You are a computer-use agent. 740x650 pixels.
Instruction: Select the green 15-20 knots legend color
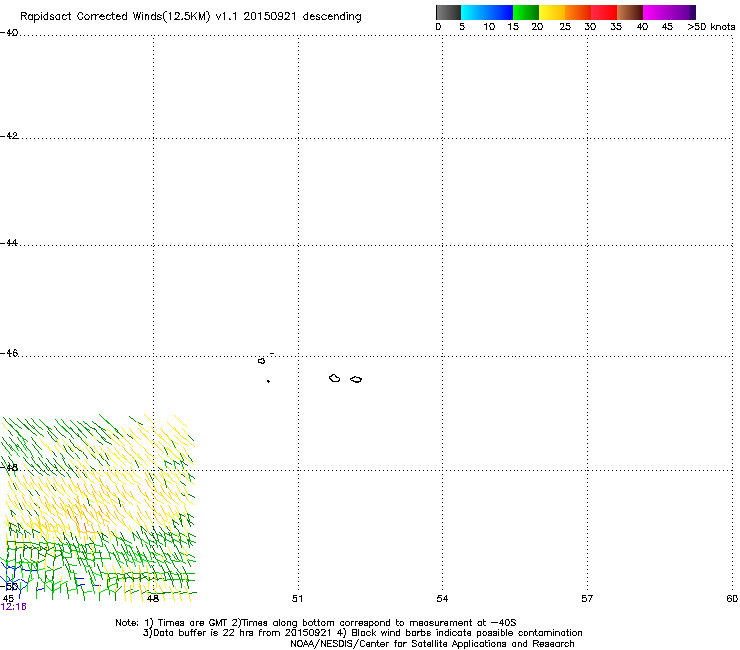coord(526,12)
